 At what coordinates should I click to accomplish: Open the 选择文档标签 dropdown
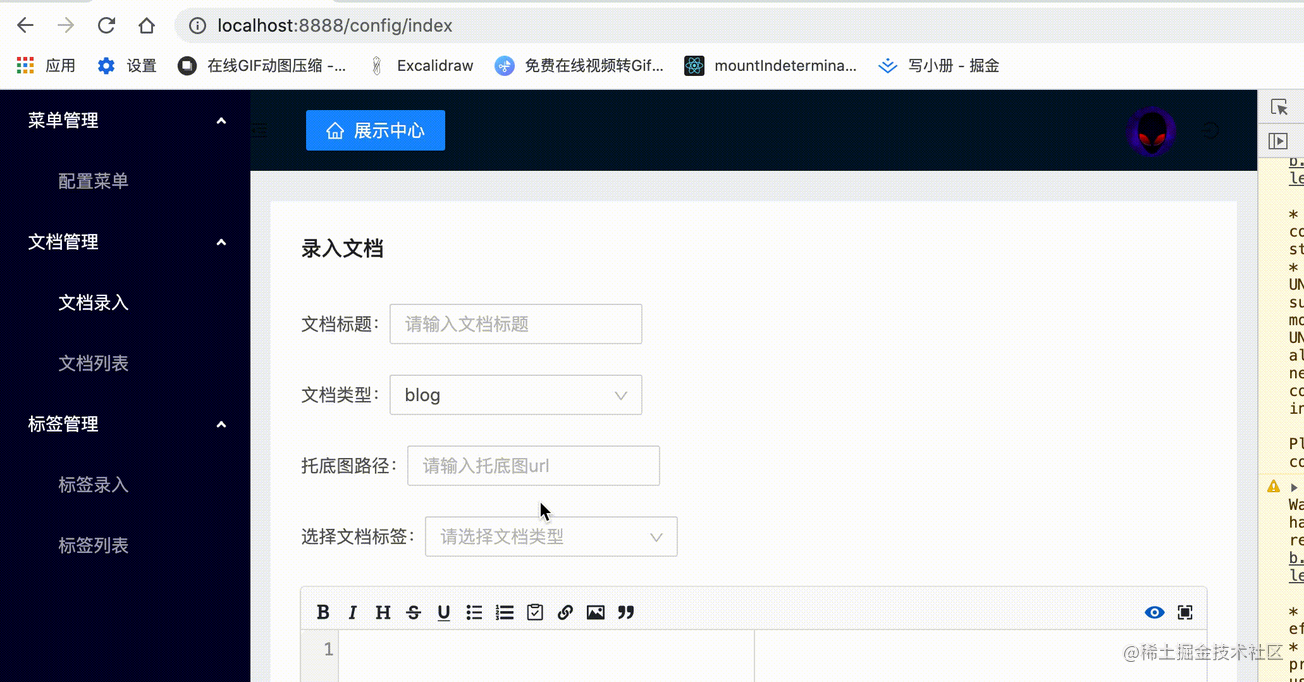551,537
